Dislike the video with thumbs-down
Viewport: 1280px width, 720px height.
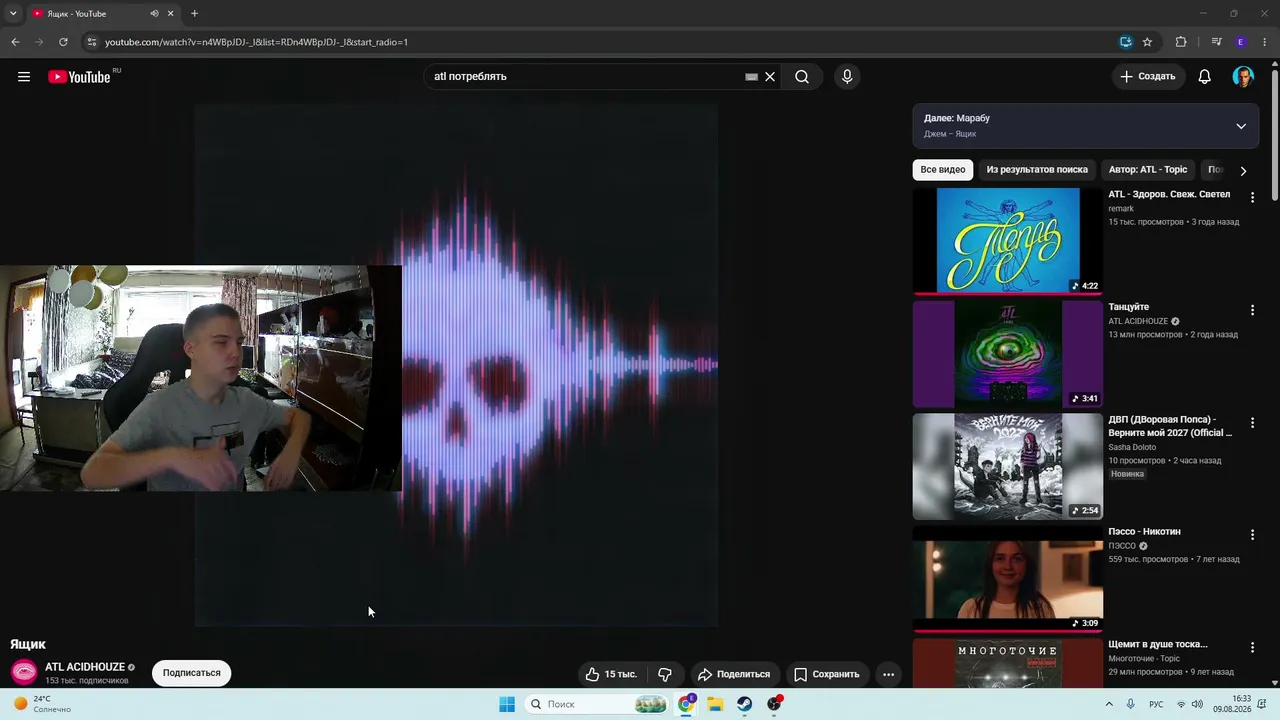tap(665, 674)
